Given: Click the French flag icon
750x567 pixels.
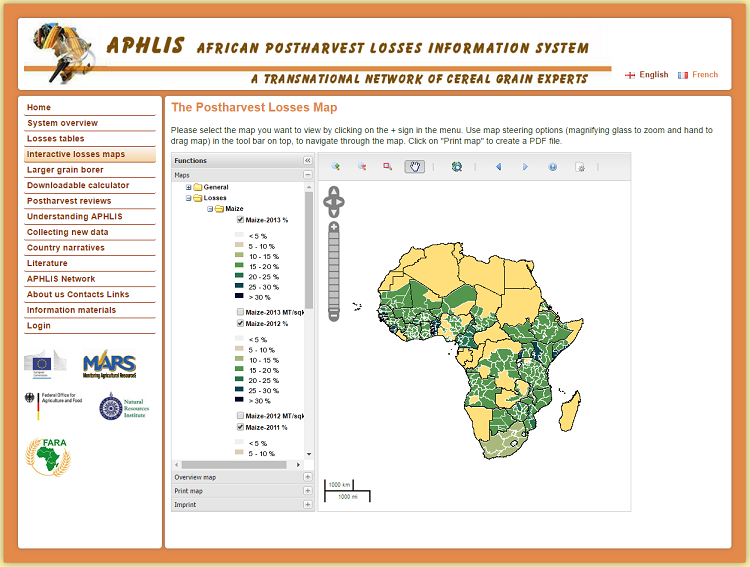Looking at the screenshot, I should (x=683, y=75).
